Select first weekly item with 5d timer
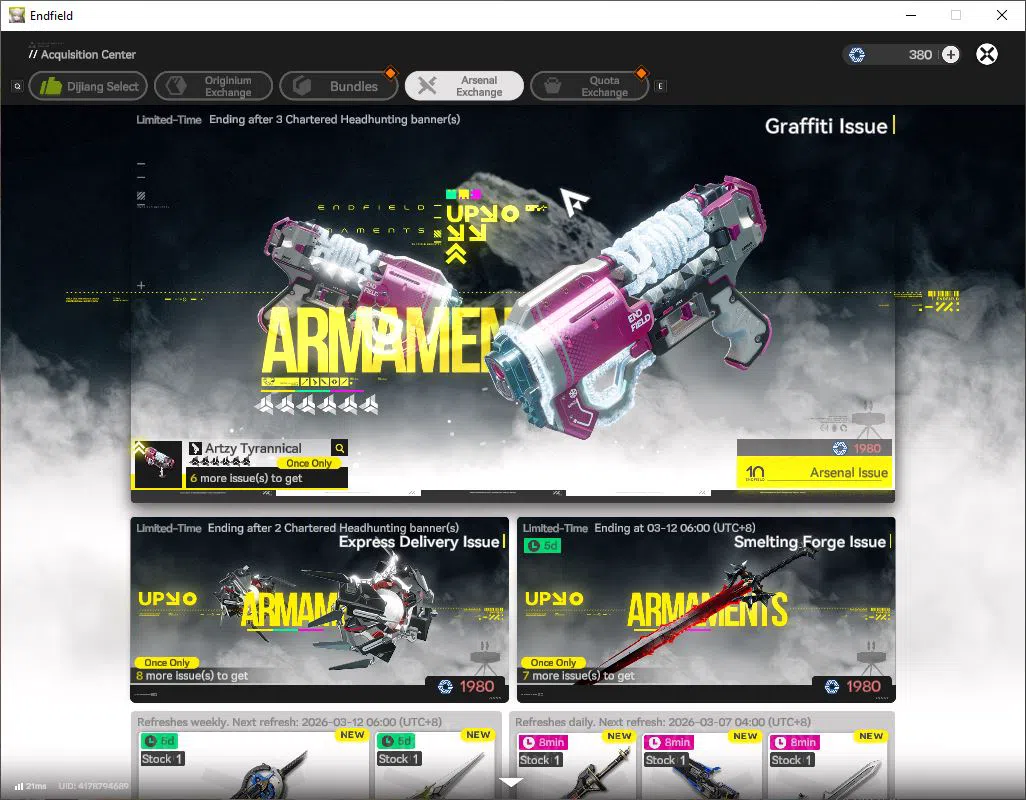1026x800 pixels. point(252,764)
